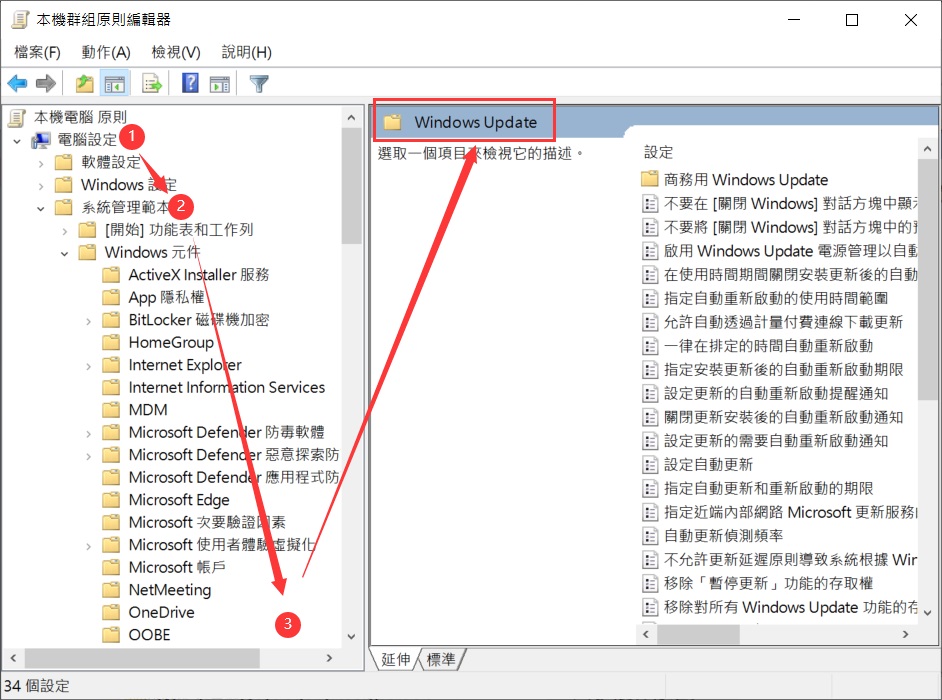This screenshot has width=942, height=700.
Task: Expand the Internet Explorer tree node
Action: coord(88,366)
